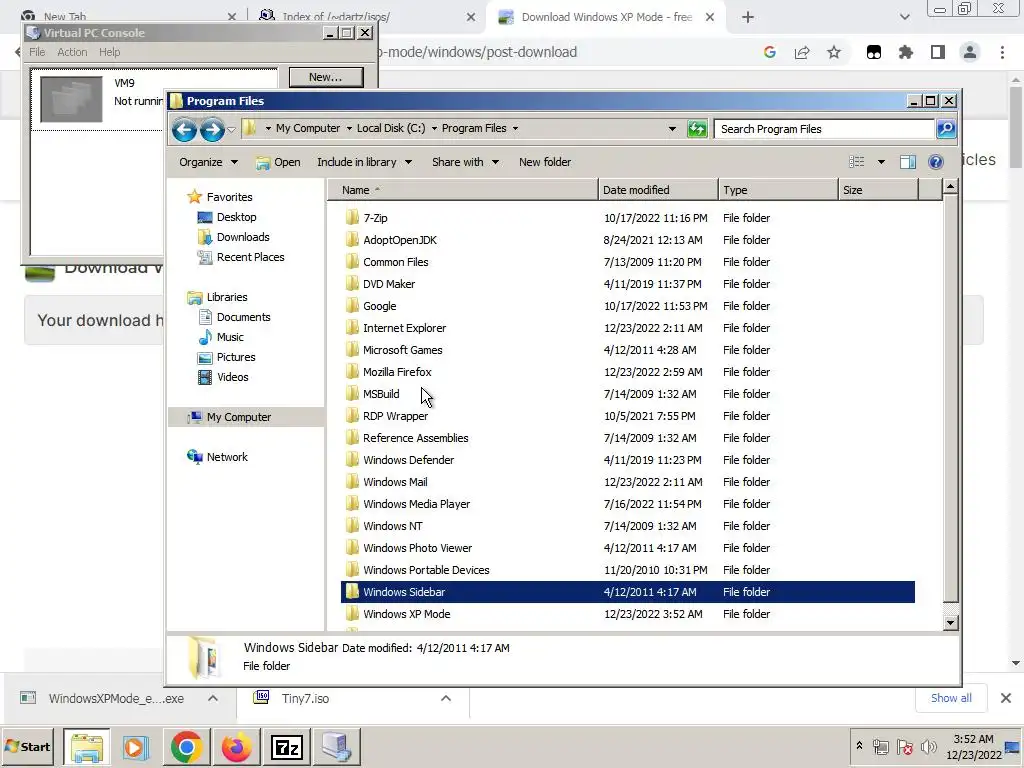The width and height of the screenshot is (1024, 768).
Task: Open Chrome three-dot menu
Action: pyautogui.click(x=1002, y=52)
